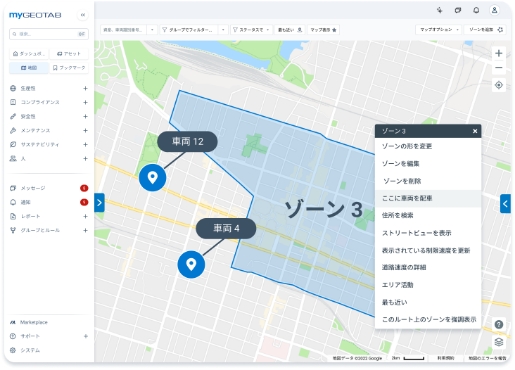This screenshot has height=370, width=515.
Task: Open the ステータスで filter dropdown
Action: 251,30
